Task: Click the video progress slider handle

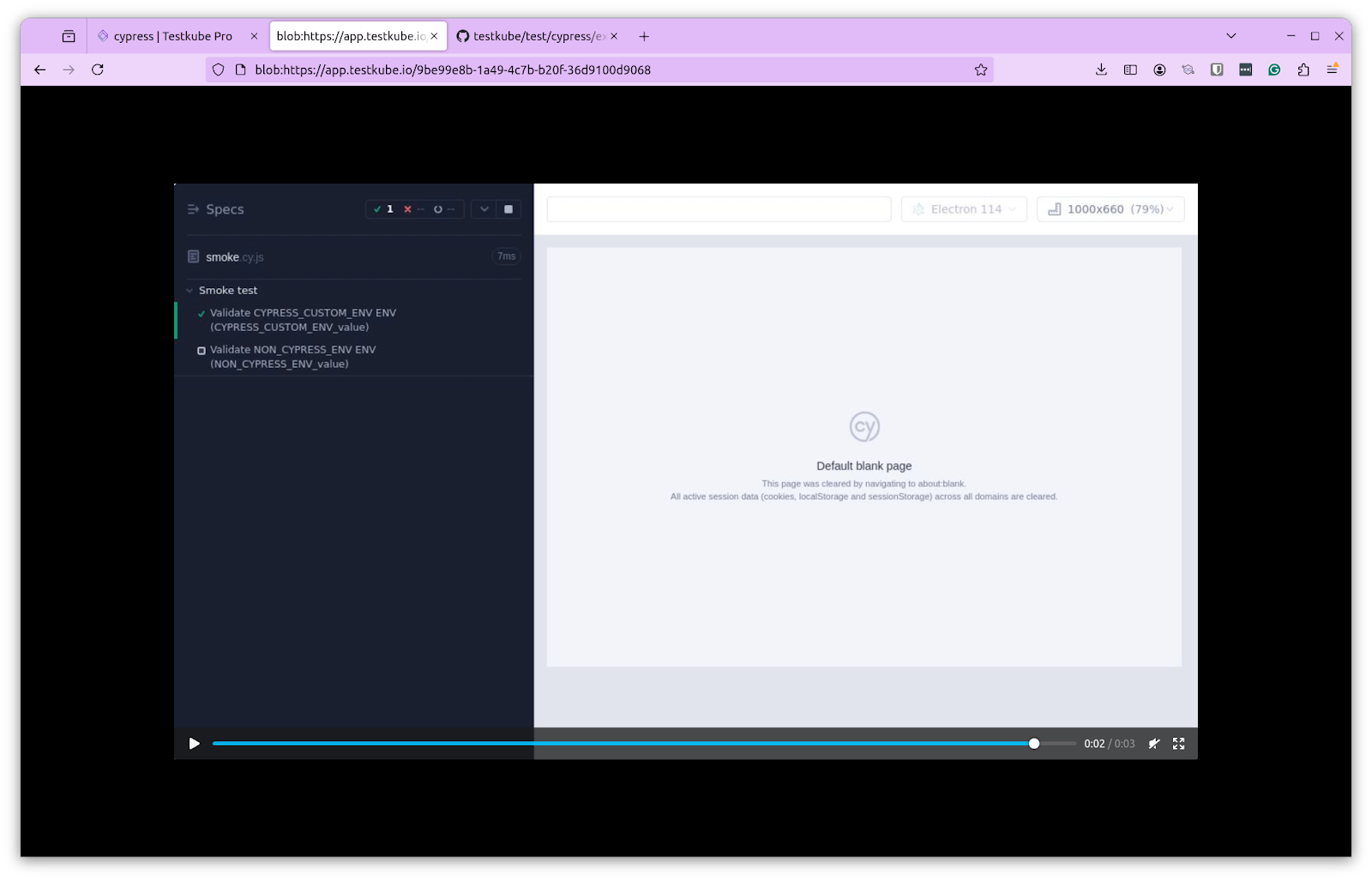Action: tap(1034, 744)
